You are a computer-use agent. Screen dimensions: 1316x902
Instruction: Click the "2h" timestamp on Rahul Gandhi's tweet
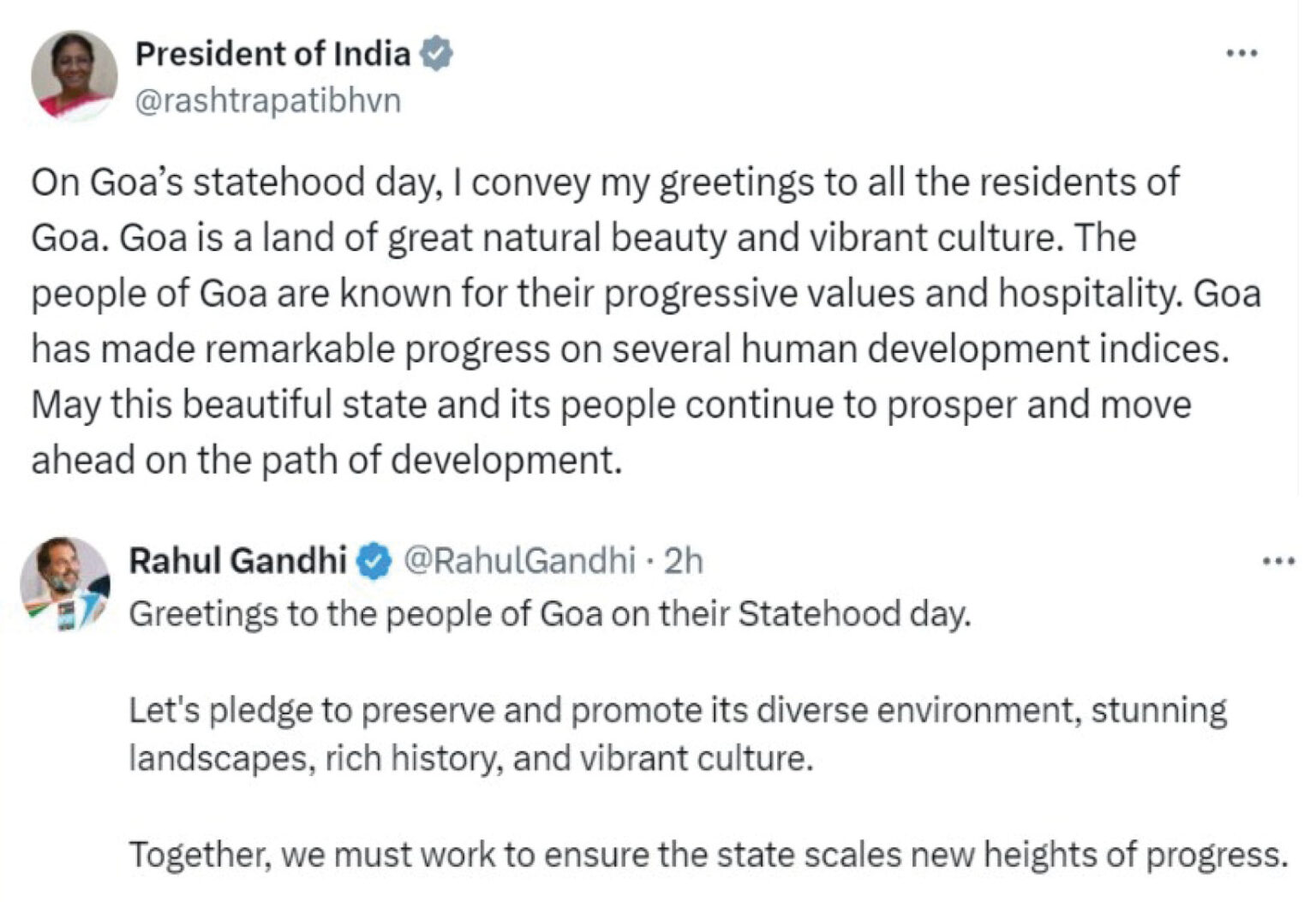tap(684, 561)
